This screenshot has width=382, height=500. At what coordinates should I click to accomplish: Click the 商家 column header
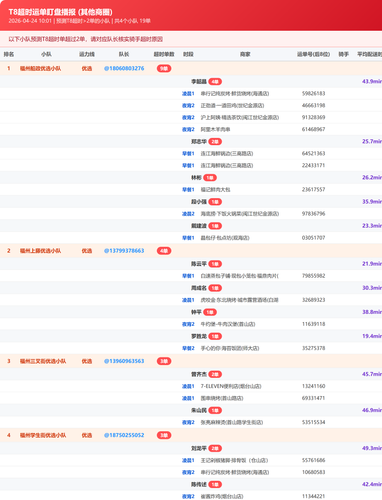(245, 54)
